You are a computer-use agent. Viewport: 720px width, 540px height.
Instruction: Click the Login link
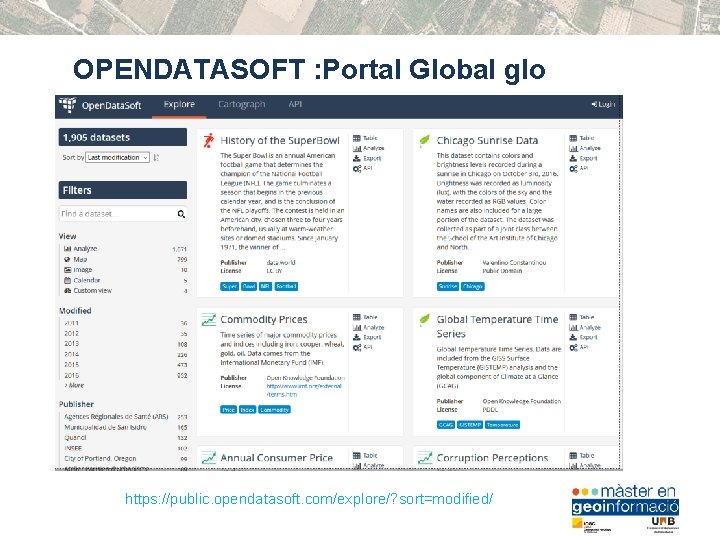(x=603, y=105)
